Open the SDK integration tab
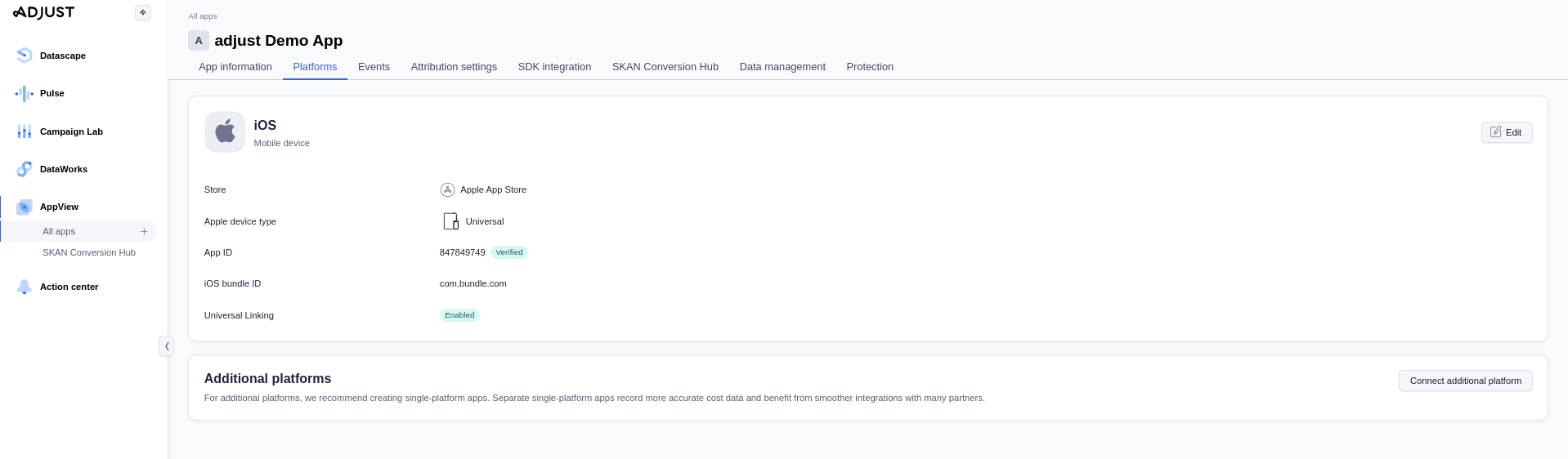The width and height of the screenshot is (1568, 459). click(554, 67)
